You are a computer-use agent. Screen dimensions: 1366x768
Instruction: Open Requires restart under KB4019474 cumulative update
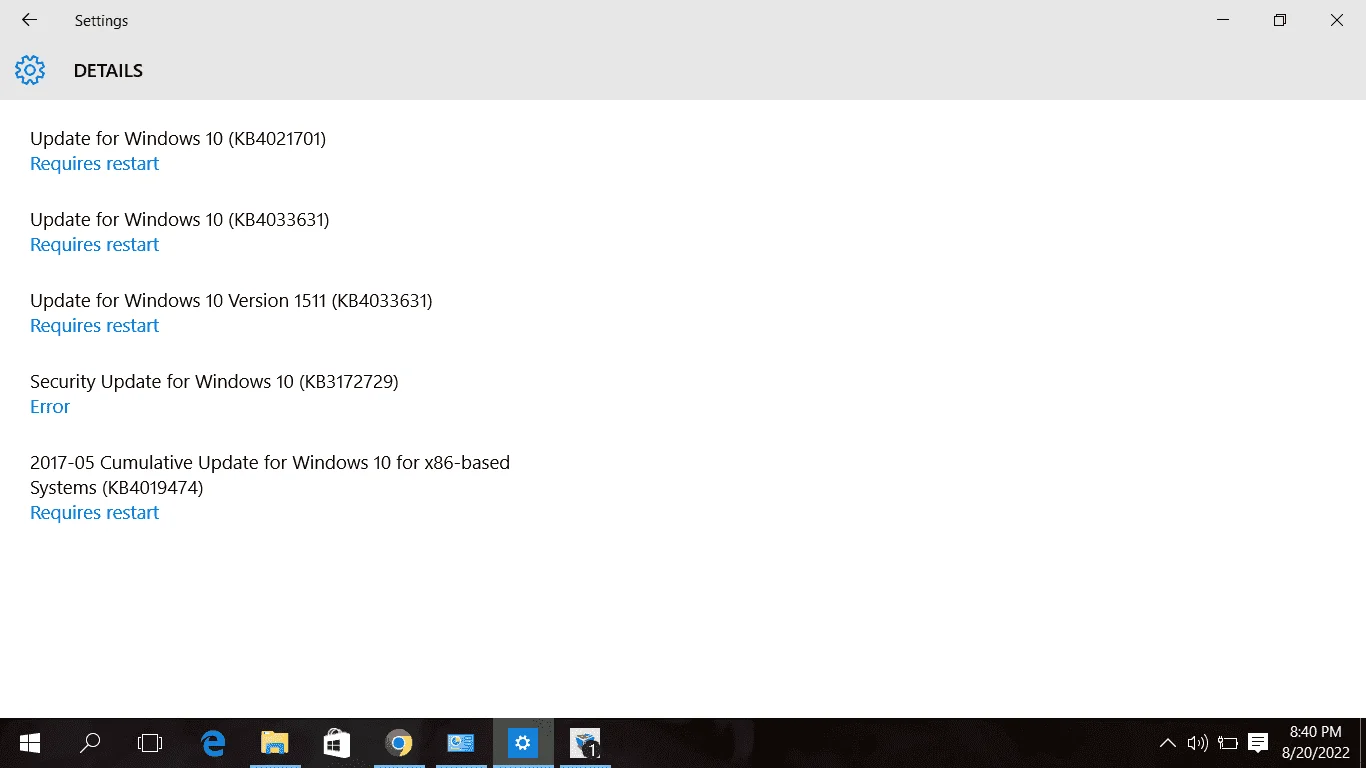tap(94, 513)
